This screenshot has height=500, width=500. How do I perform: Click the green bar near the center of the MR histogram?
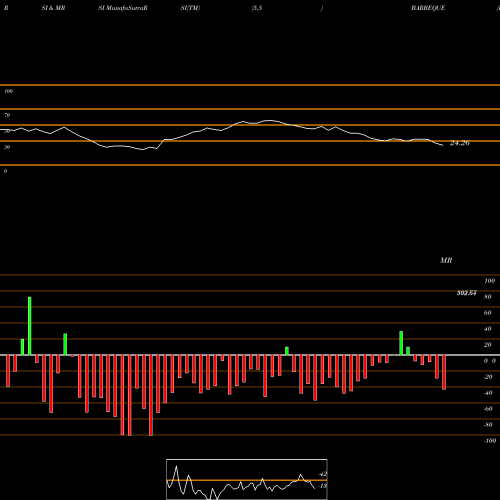click(x=287, y=351)
